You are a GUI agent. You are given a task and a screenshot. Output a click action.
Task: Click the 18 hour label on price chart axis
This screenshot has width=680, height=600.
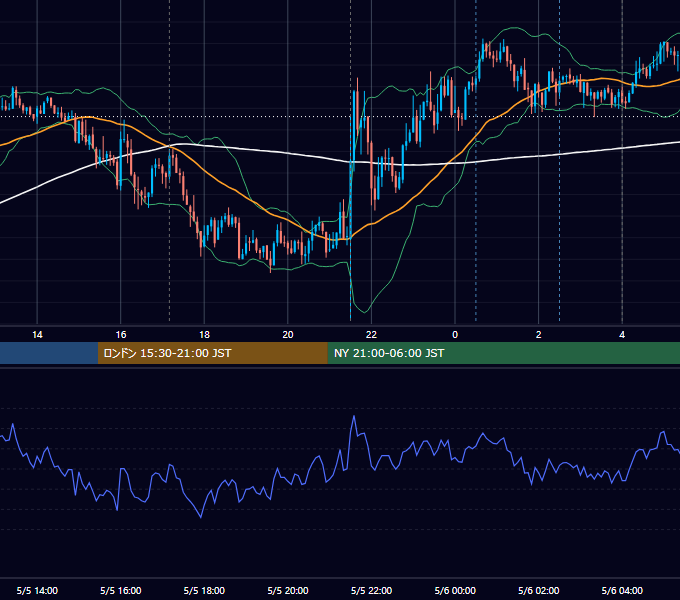coord(204,335)
